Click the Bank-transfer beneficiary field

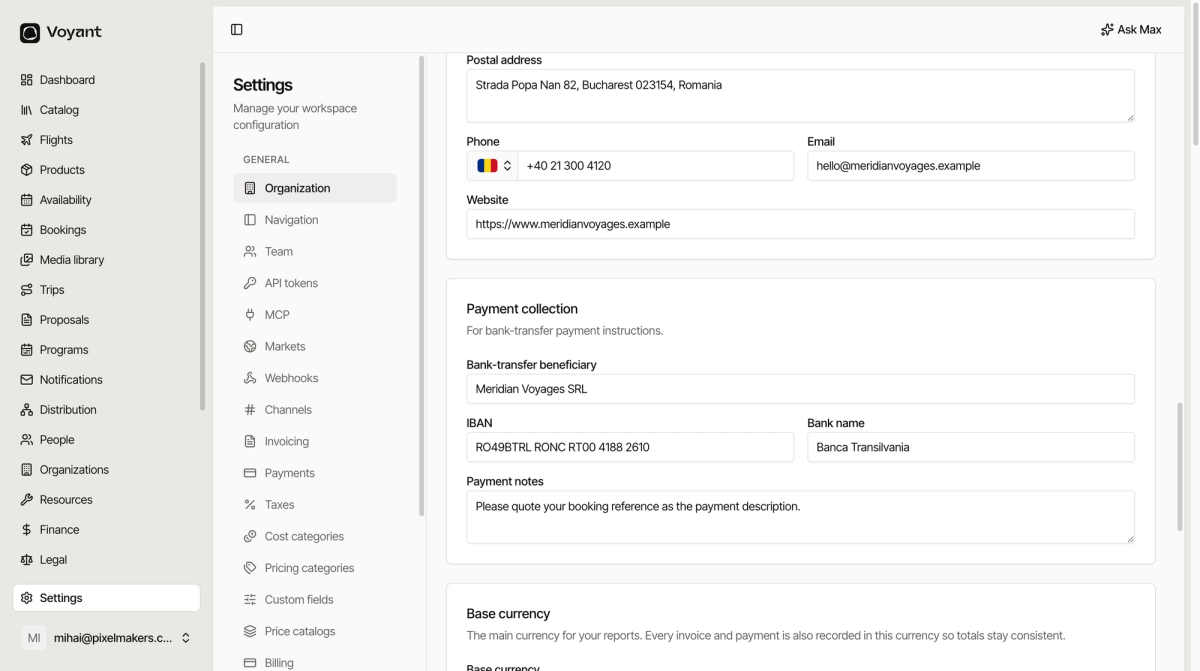pyautogui.click(x=800, y=389)
